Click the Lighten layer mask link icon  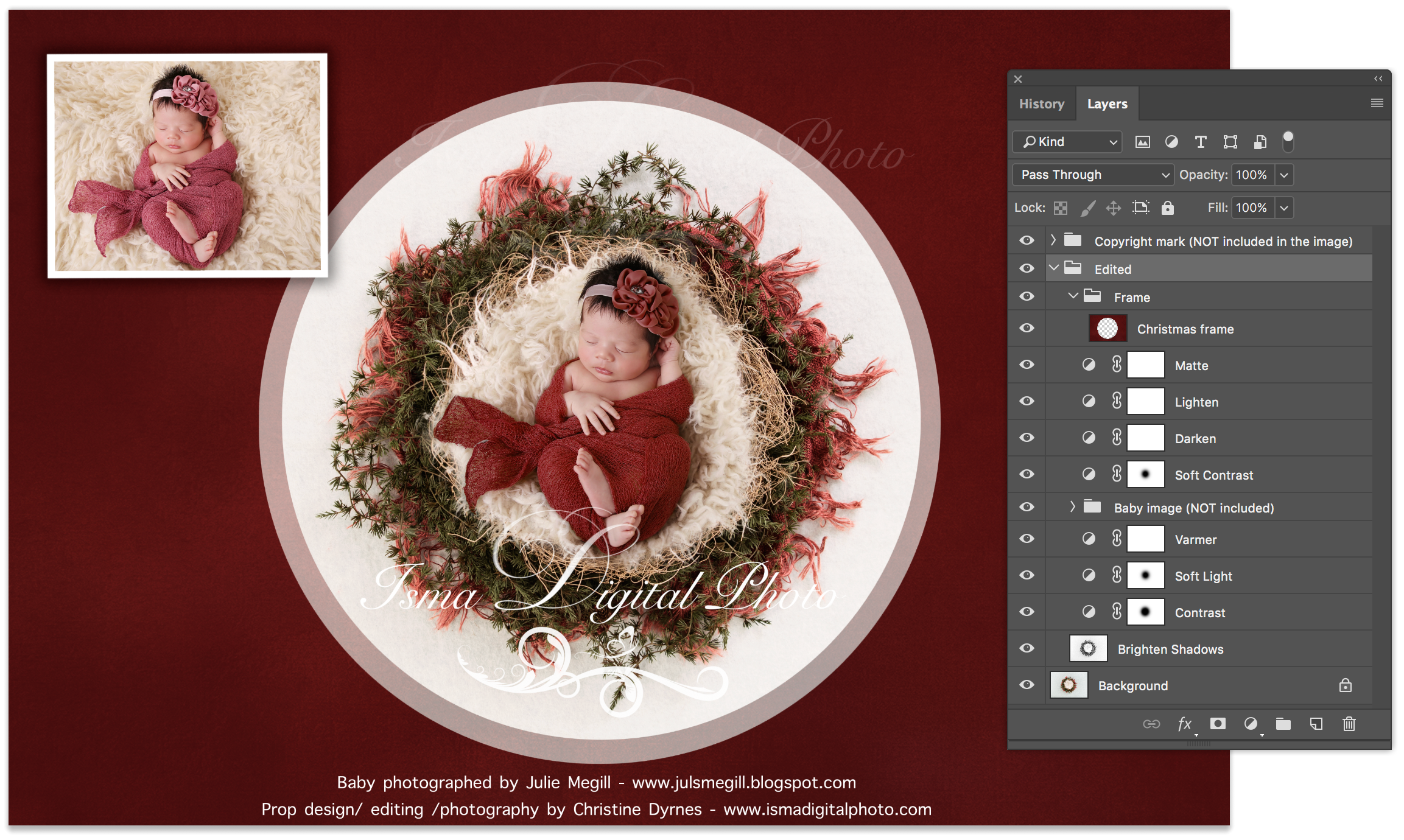coord(1117,401)
